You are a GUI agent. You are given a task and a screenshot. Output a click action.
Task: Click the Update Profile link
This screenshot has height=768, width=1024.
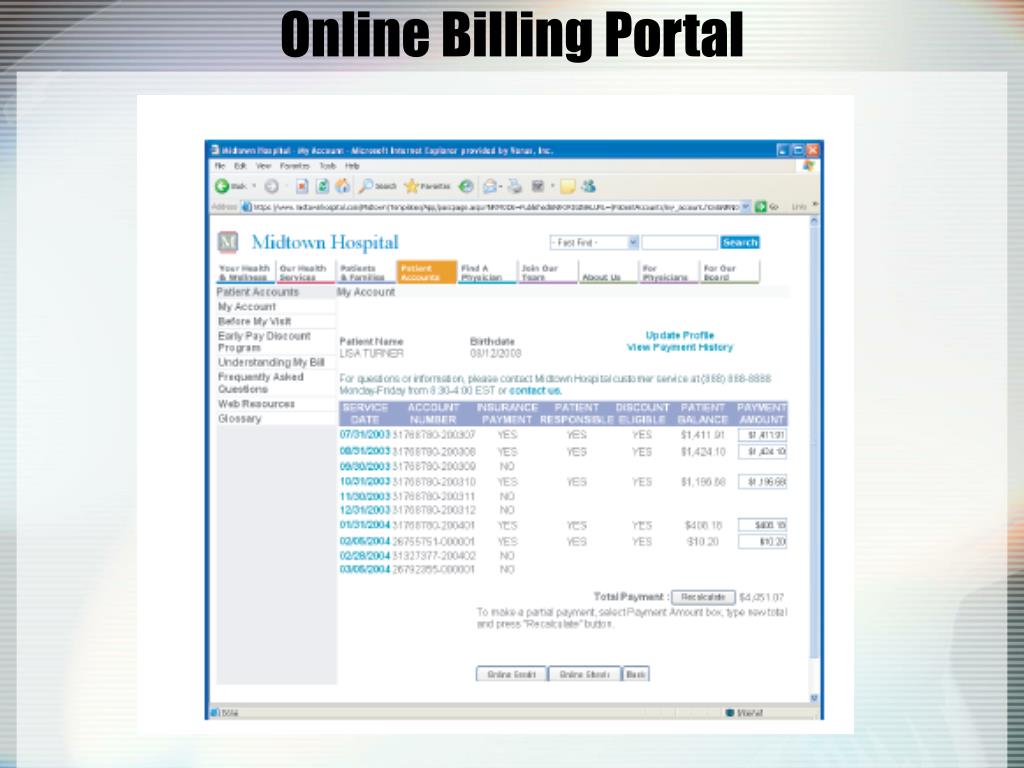pos(680,335)
